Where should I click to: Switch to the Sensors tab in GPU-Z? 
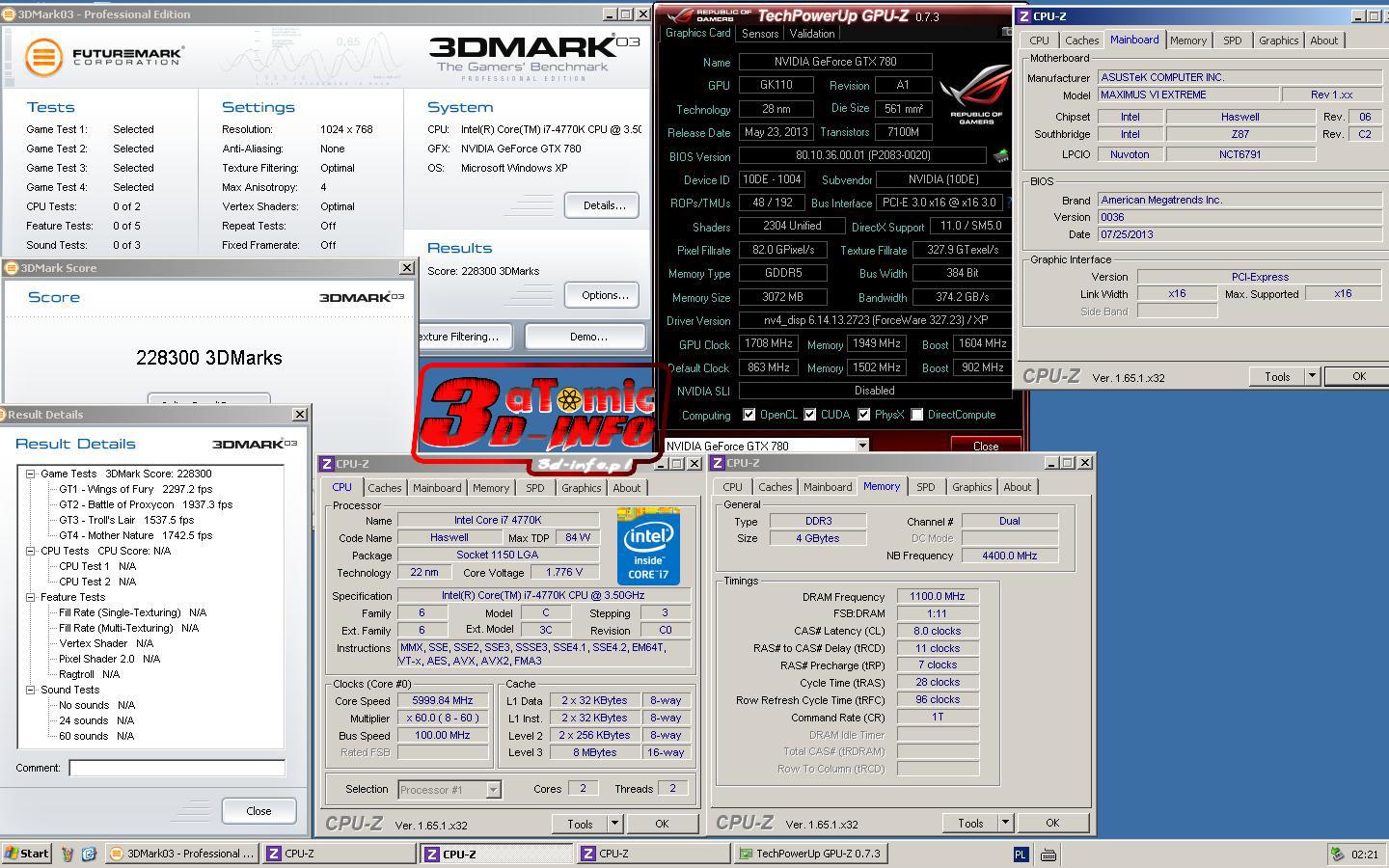tap(760, 34)
